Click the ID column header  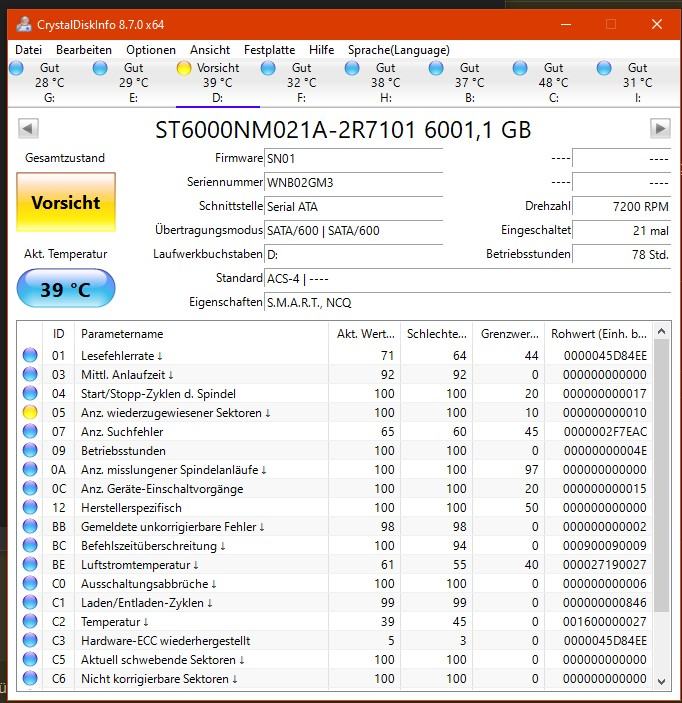pos(59,334)
